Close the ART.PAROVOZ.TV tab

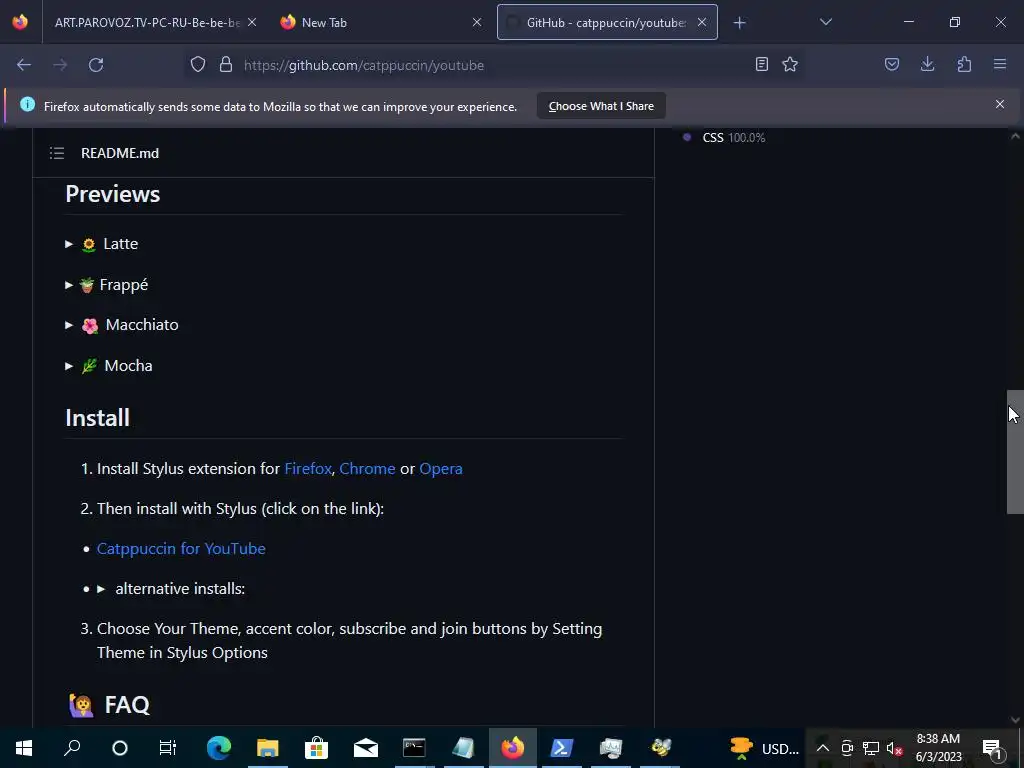[252, 22]
